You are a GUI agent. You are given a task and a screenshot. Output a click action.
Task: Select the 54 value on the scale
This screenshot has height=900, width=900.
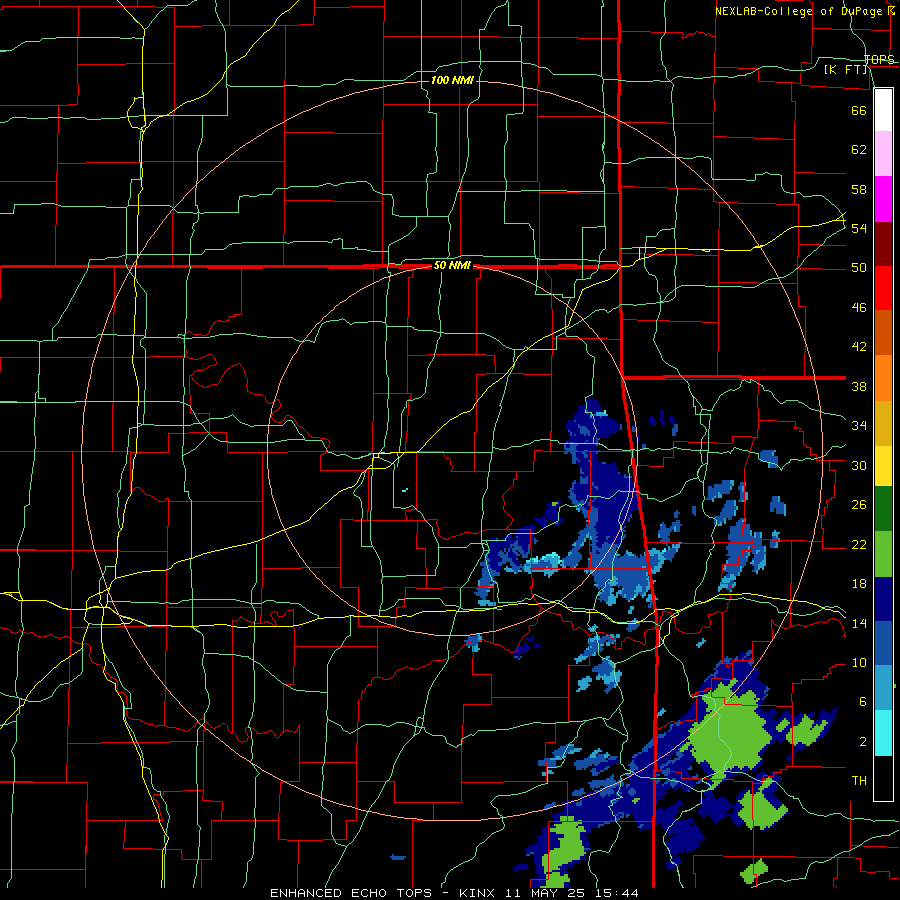(x=859, y=228)
